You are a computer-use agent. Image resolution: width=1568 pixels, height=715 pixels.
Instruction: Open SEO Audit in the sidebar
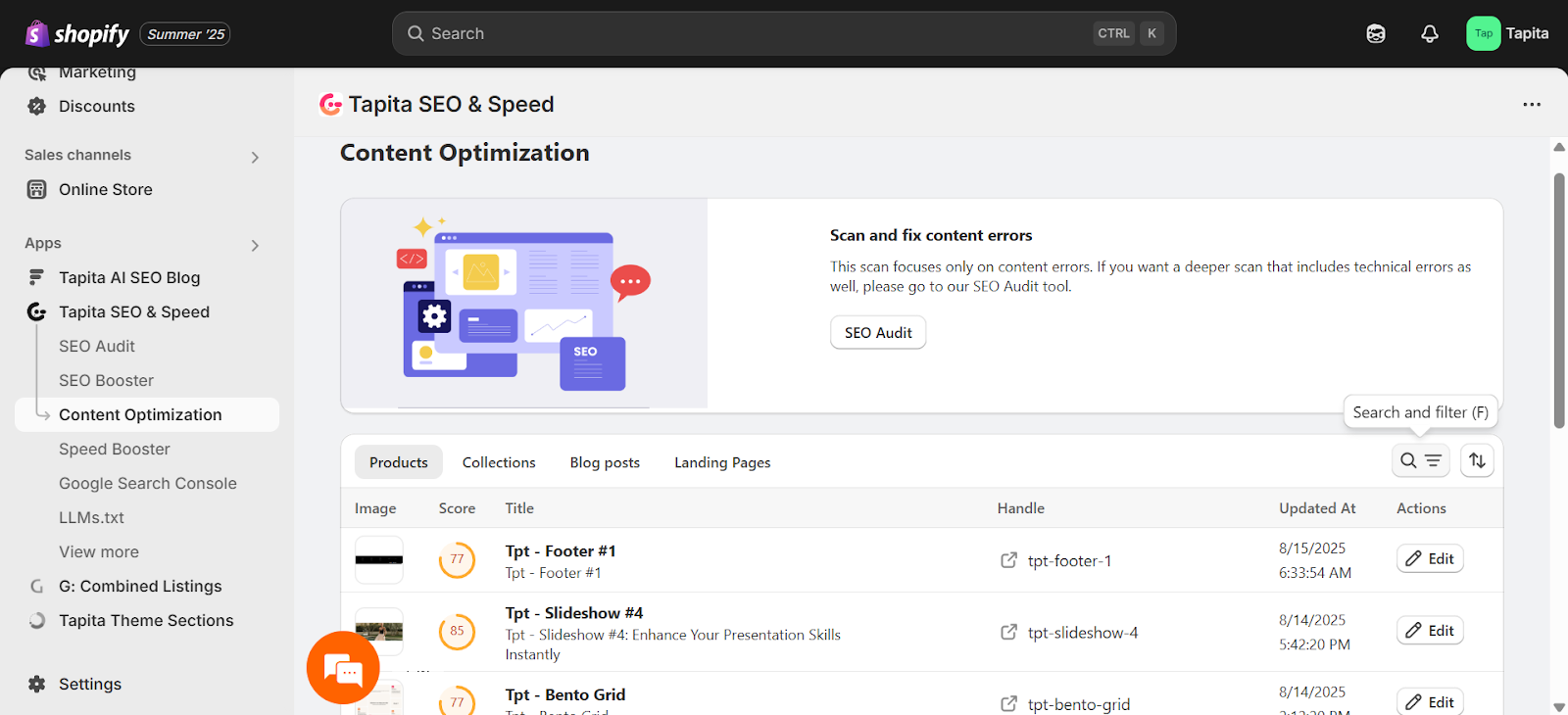pos(97,346)
